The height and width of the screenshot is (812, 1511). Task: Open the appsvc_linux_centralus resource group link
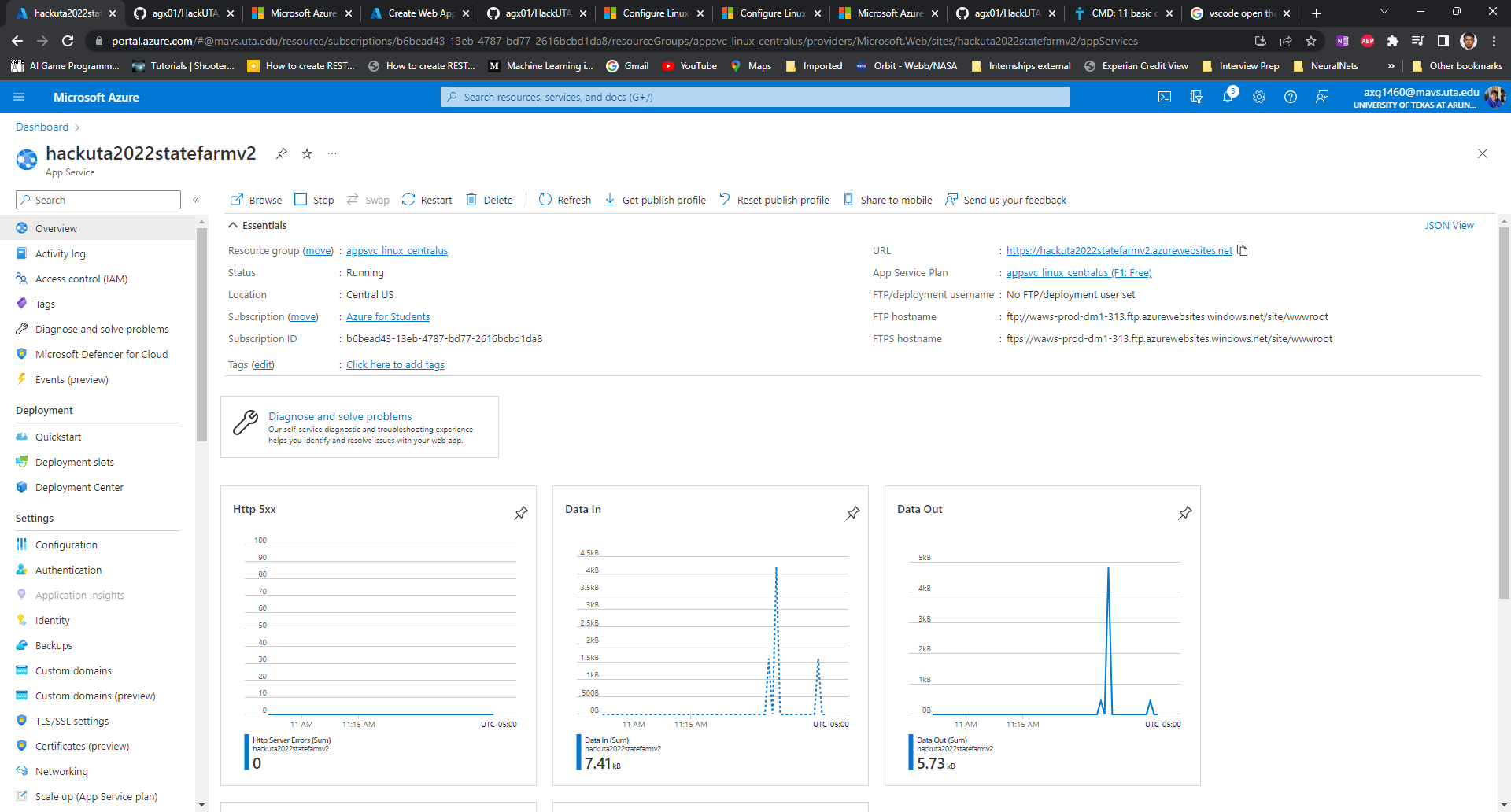(x=397, y=250)
